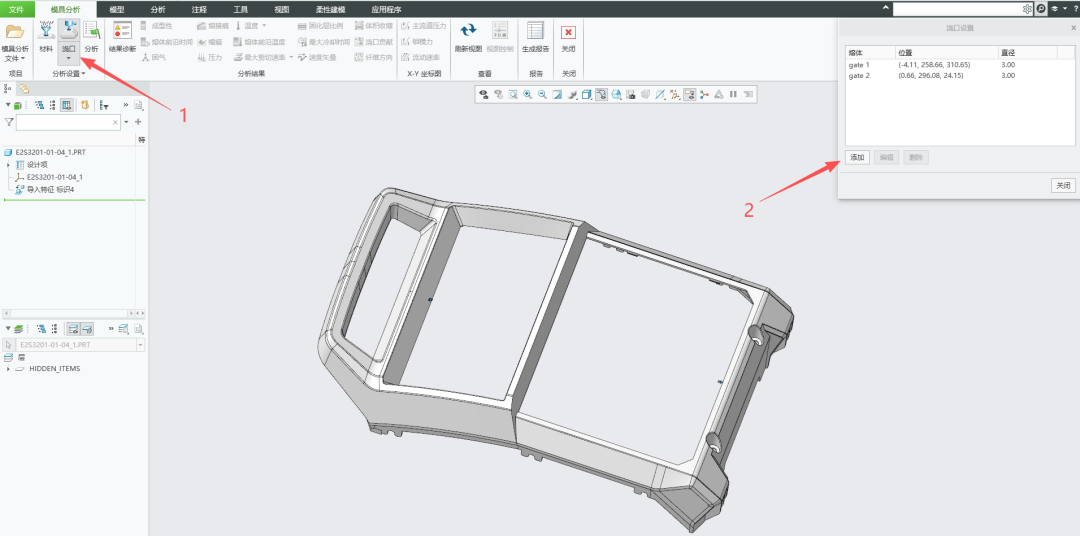Open the 温度 dropdown arrow
The height and width of the screenshot is (536, 1080).
264,25
